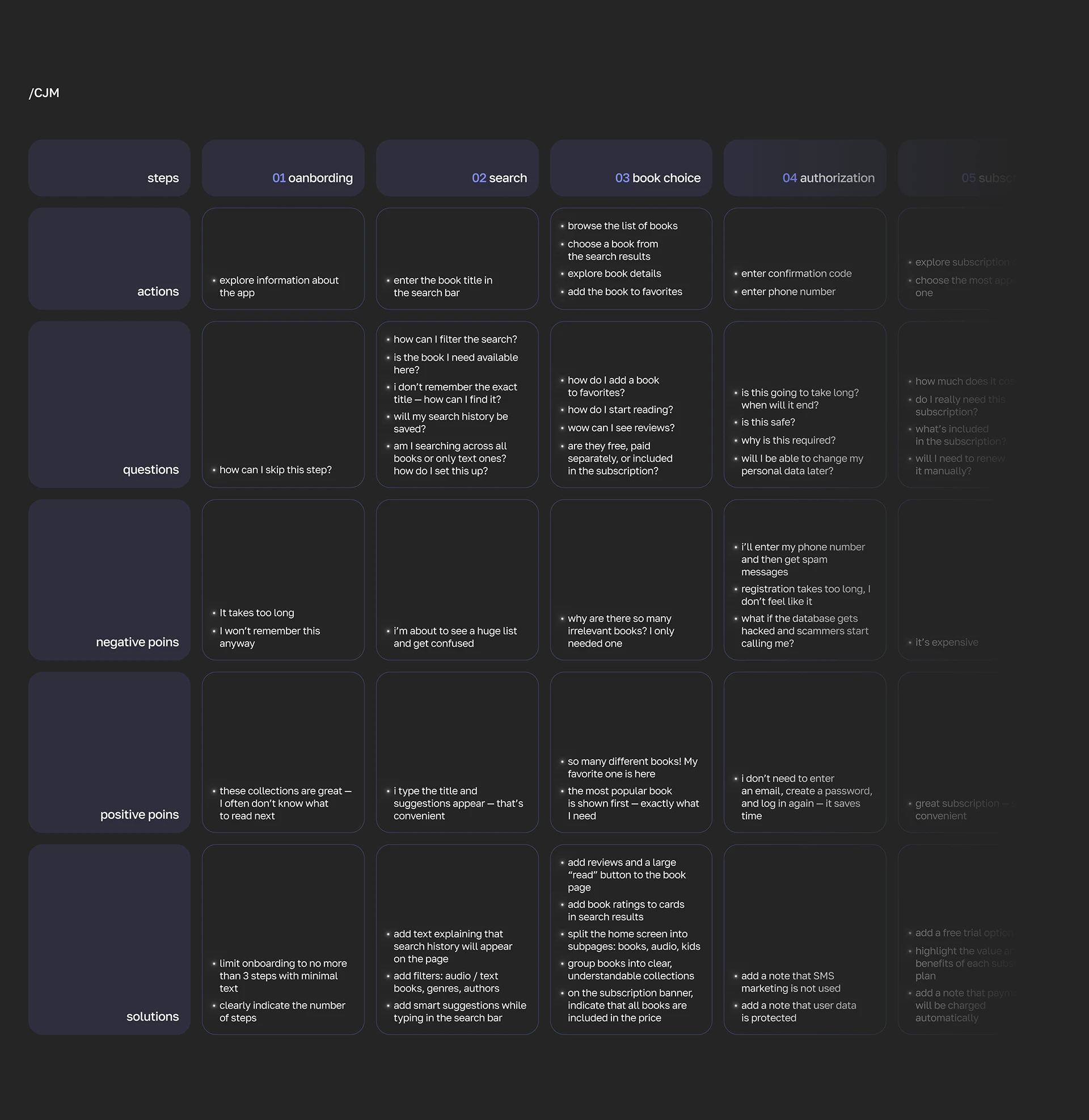
Task: Click the /CJM page title
Action: tap(44, 92)
